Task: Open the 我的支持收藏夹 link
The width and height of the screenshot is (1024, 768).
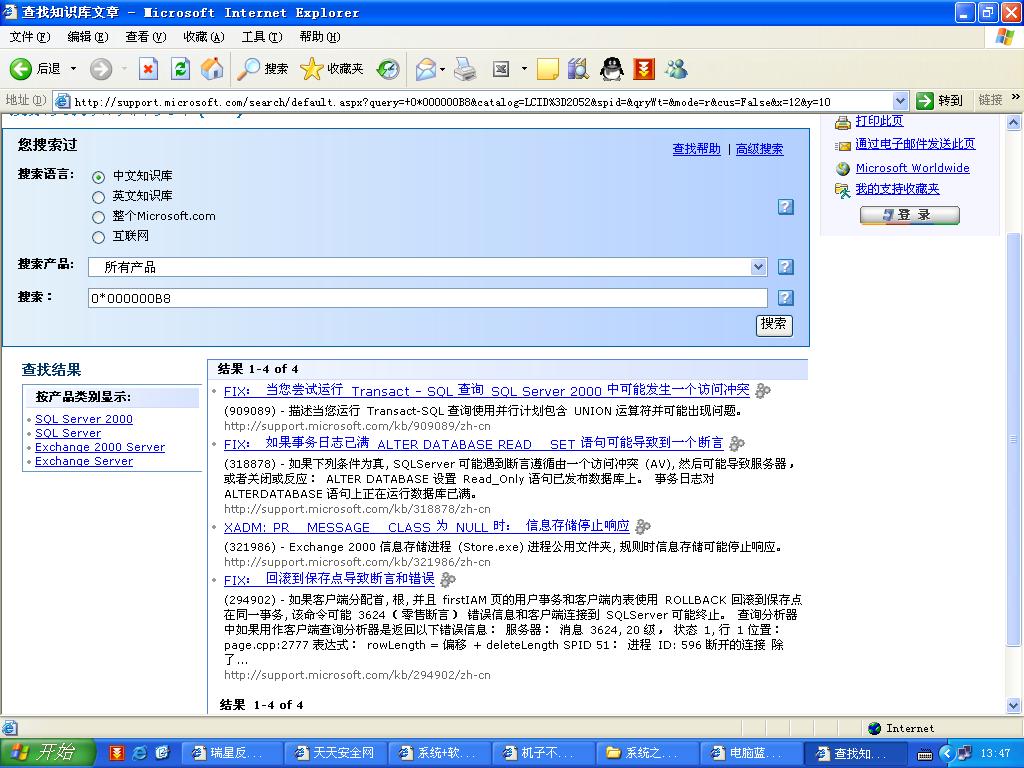Action: pos(897,189)
